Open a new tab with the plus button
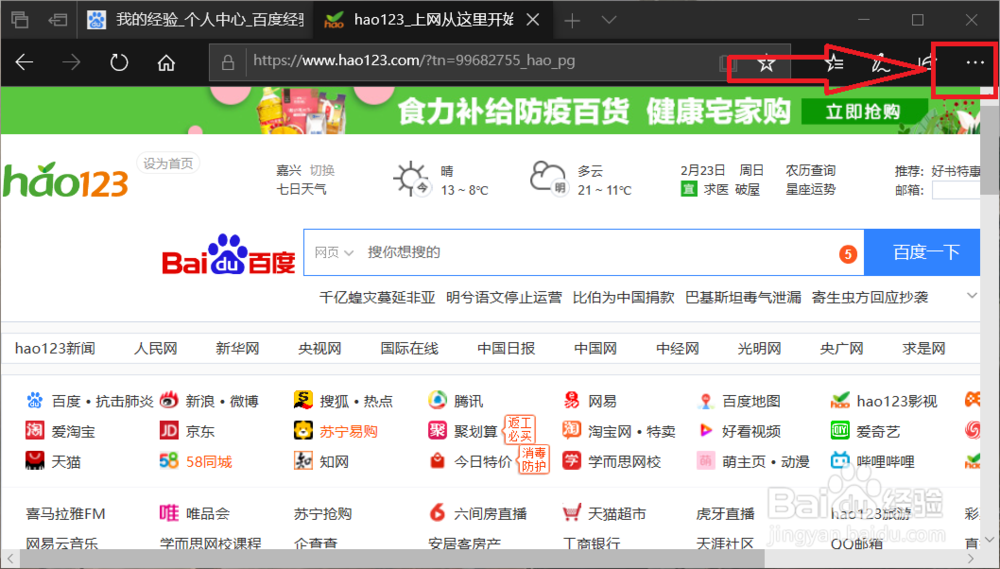This screenshot has width=1000, height=569. click(x=572, y=20)
